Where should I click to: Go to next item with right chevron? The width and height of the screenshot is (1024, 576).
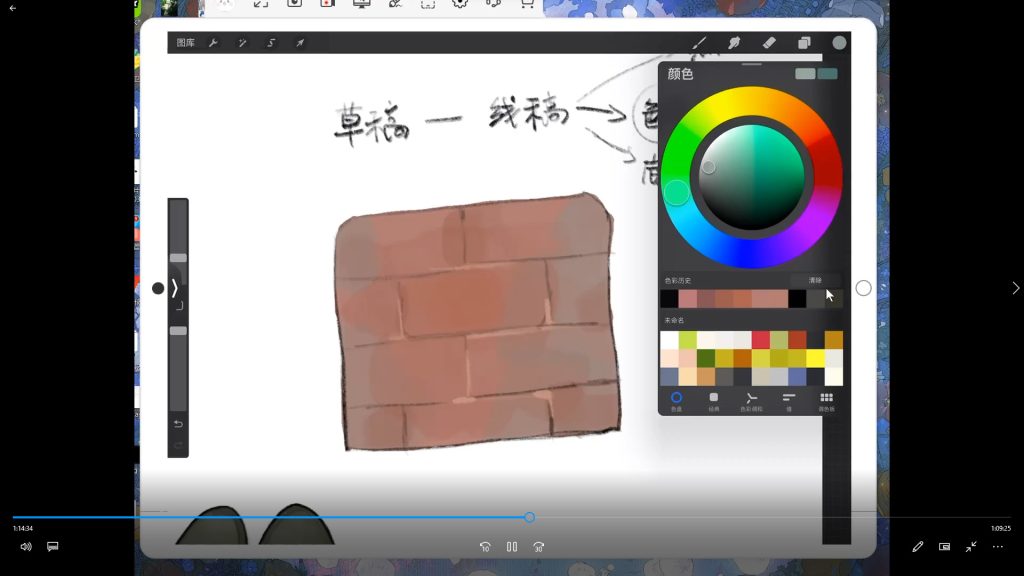click(x=1015, y=288)
